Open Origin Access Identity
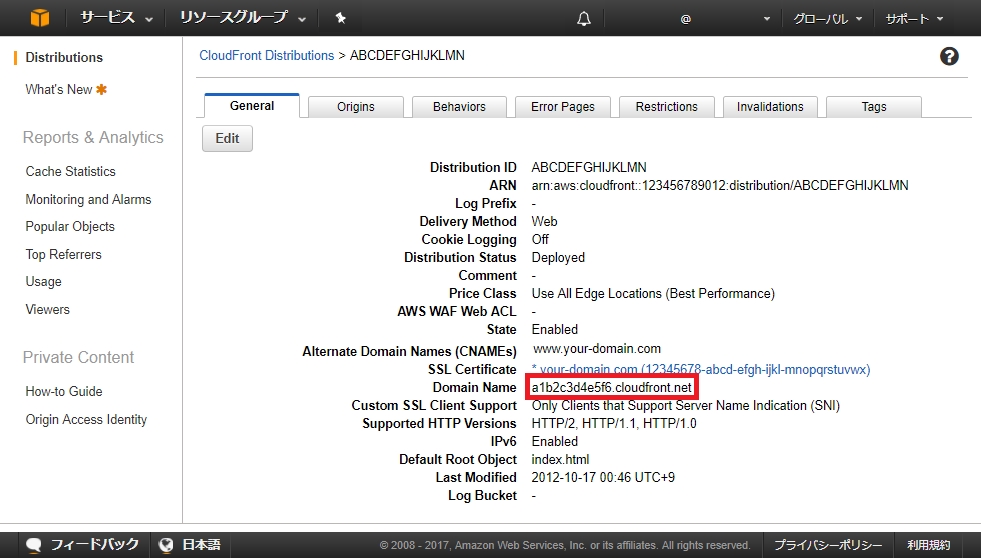The width and height of the screenshot is (981, 558). point(86,420)
